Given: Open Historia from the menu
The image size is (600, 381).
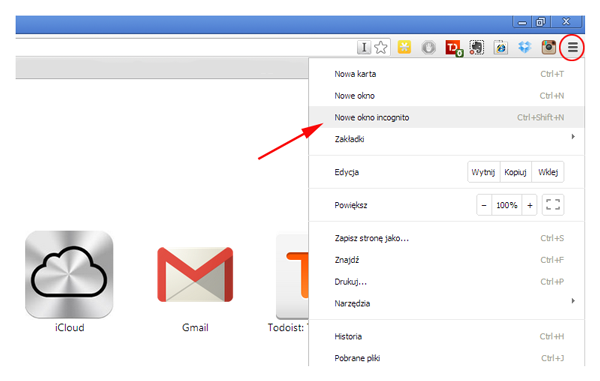Looking at the screenshot, I should pos(446,336).
